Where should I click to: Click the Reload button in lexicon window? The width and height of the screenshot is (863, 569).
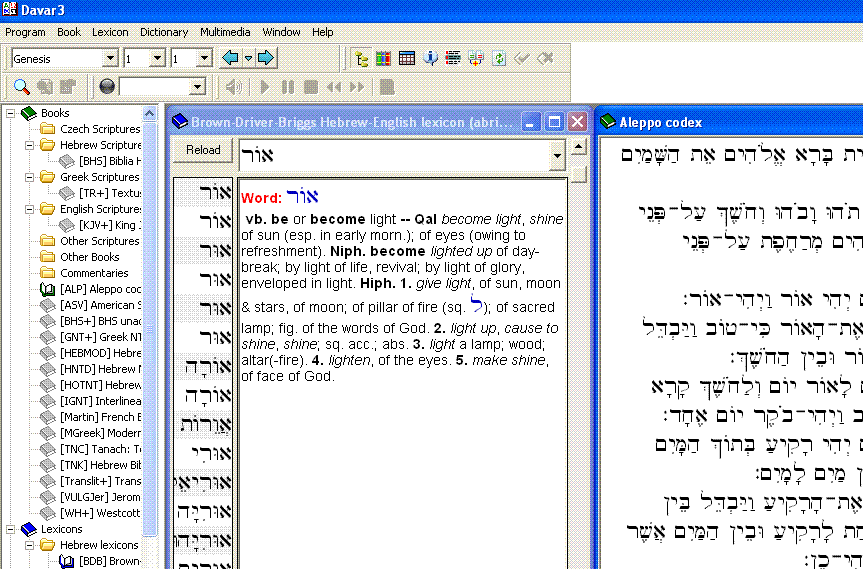tap(203, 150)
